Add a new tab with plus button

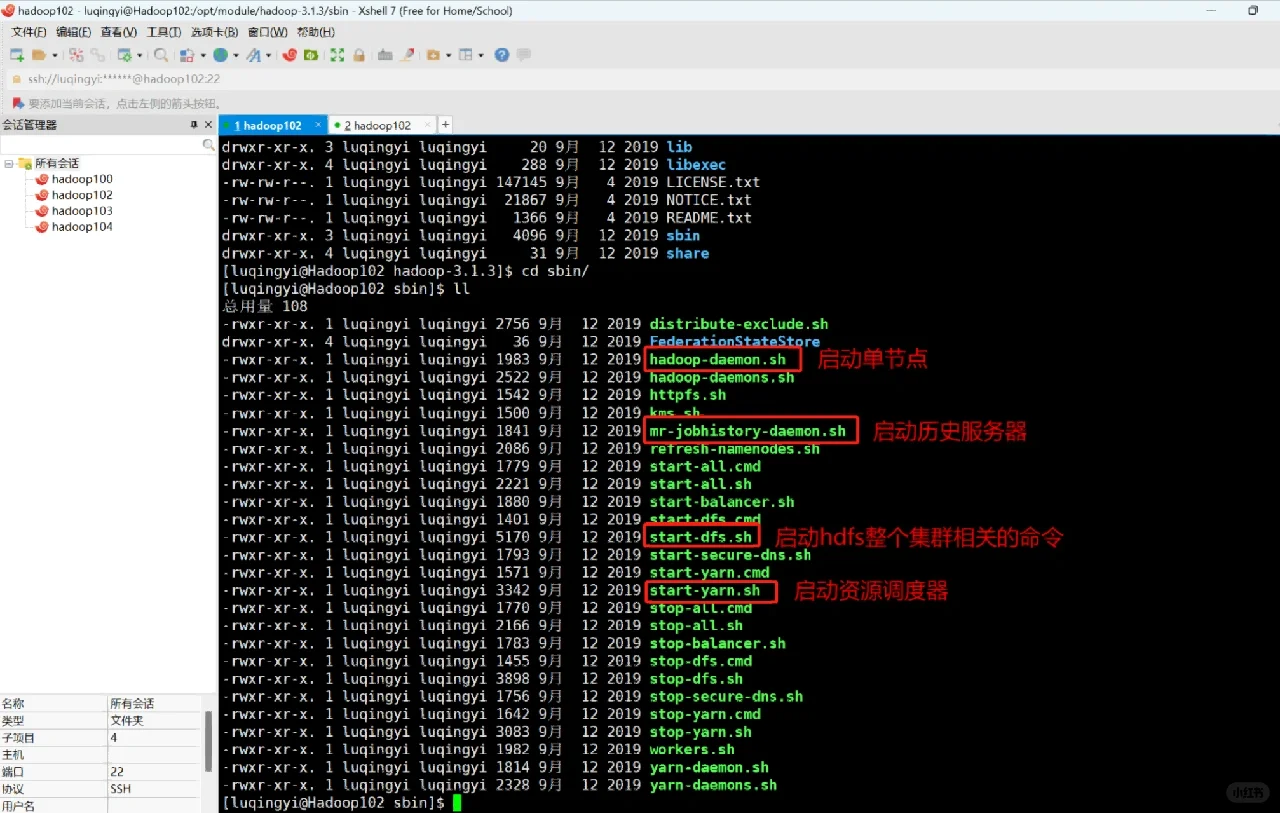click(x=446, y=125)
